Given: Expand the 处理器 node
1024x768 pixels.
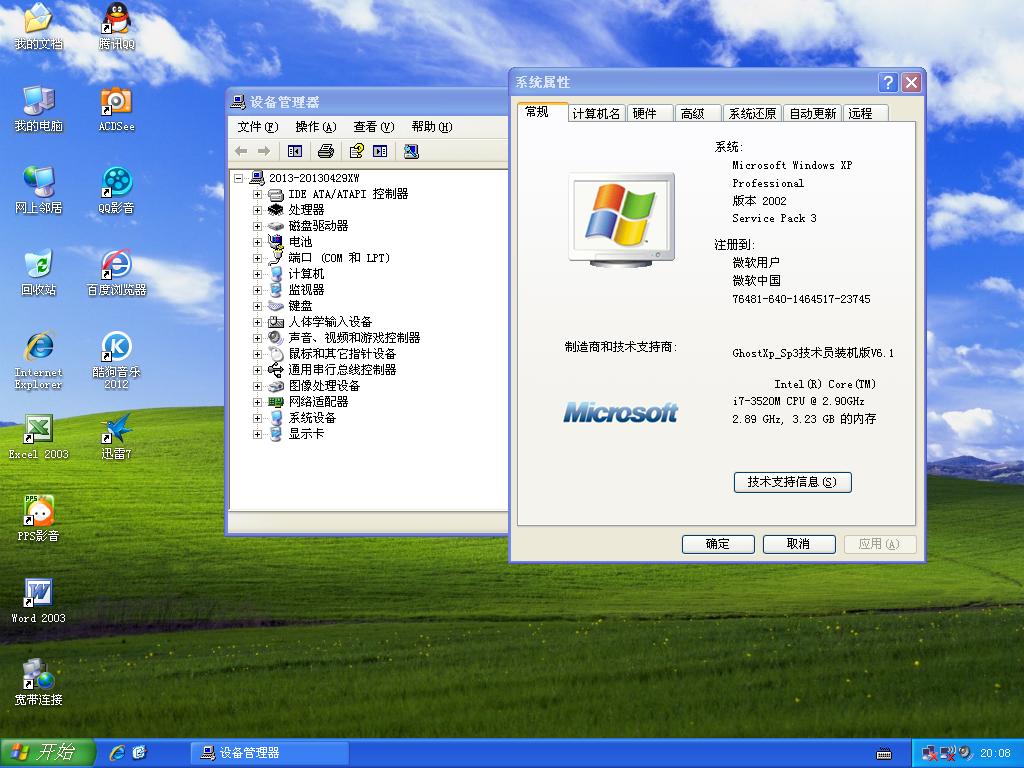Looking at the screenshot, I should pos(257,210).
